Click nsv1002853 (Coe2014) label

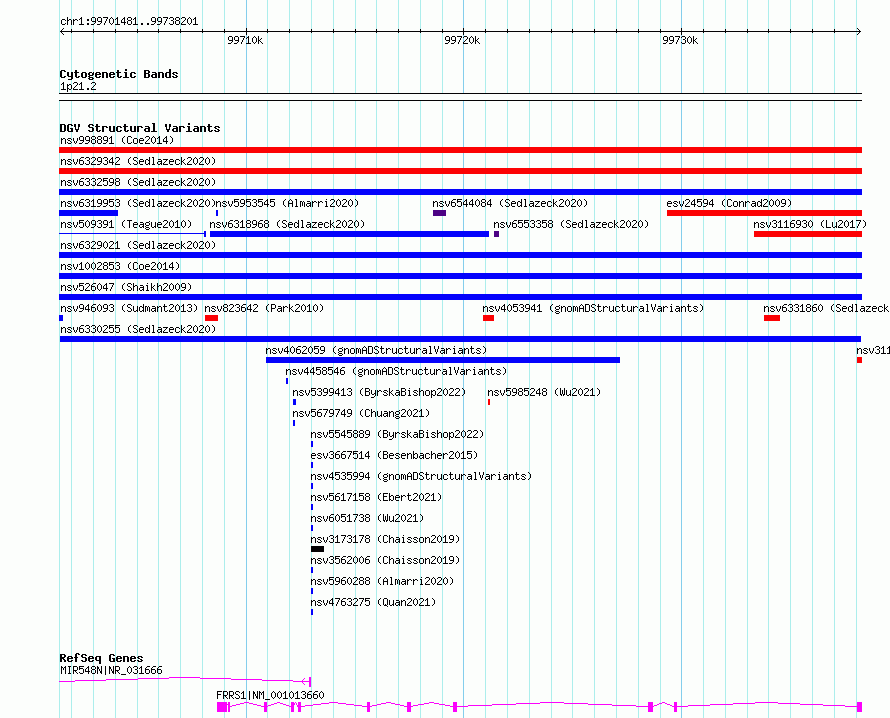click(x=120, y=266)
